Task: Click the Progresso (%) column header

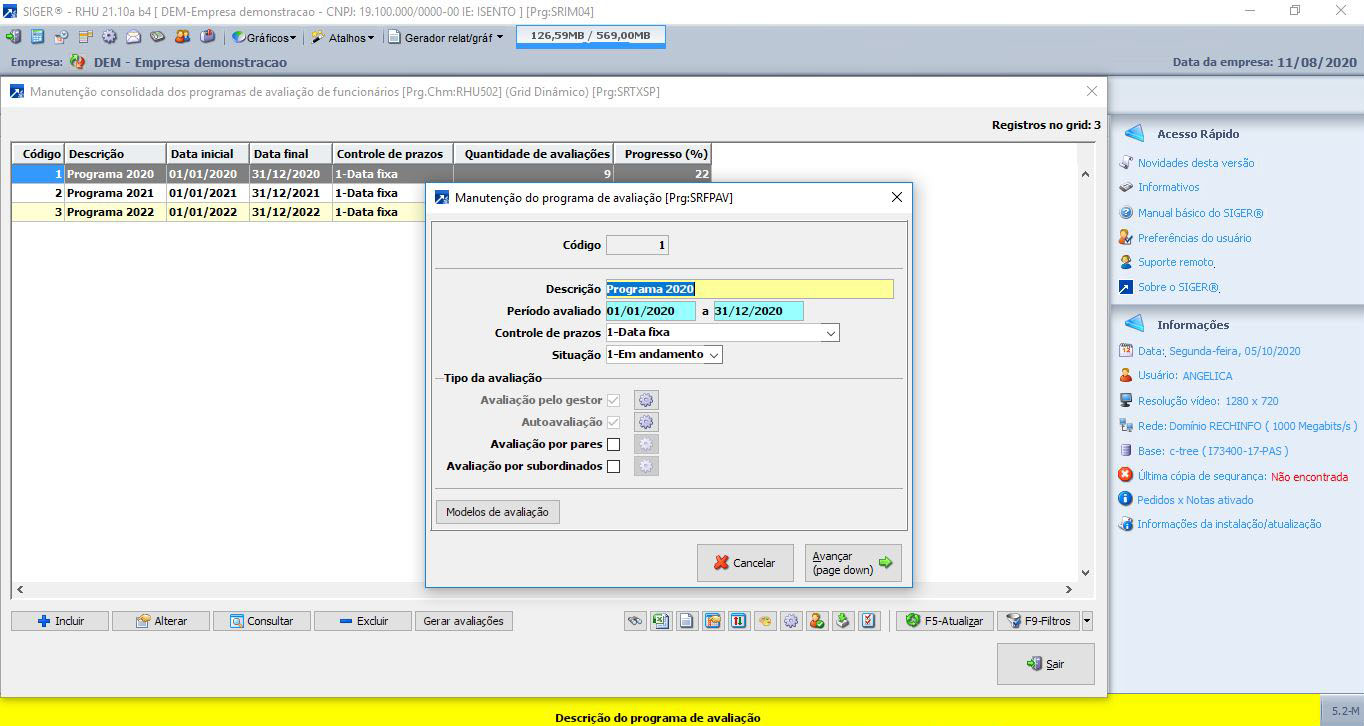Action: (662, 154)
